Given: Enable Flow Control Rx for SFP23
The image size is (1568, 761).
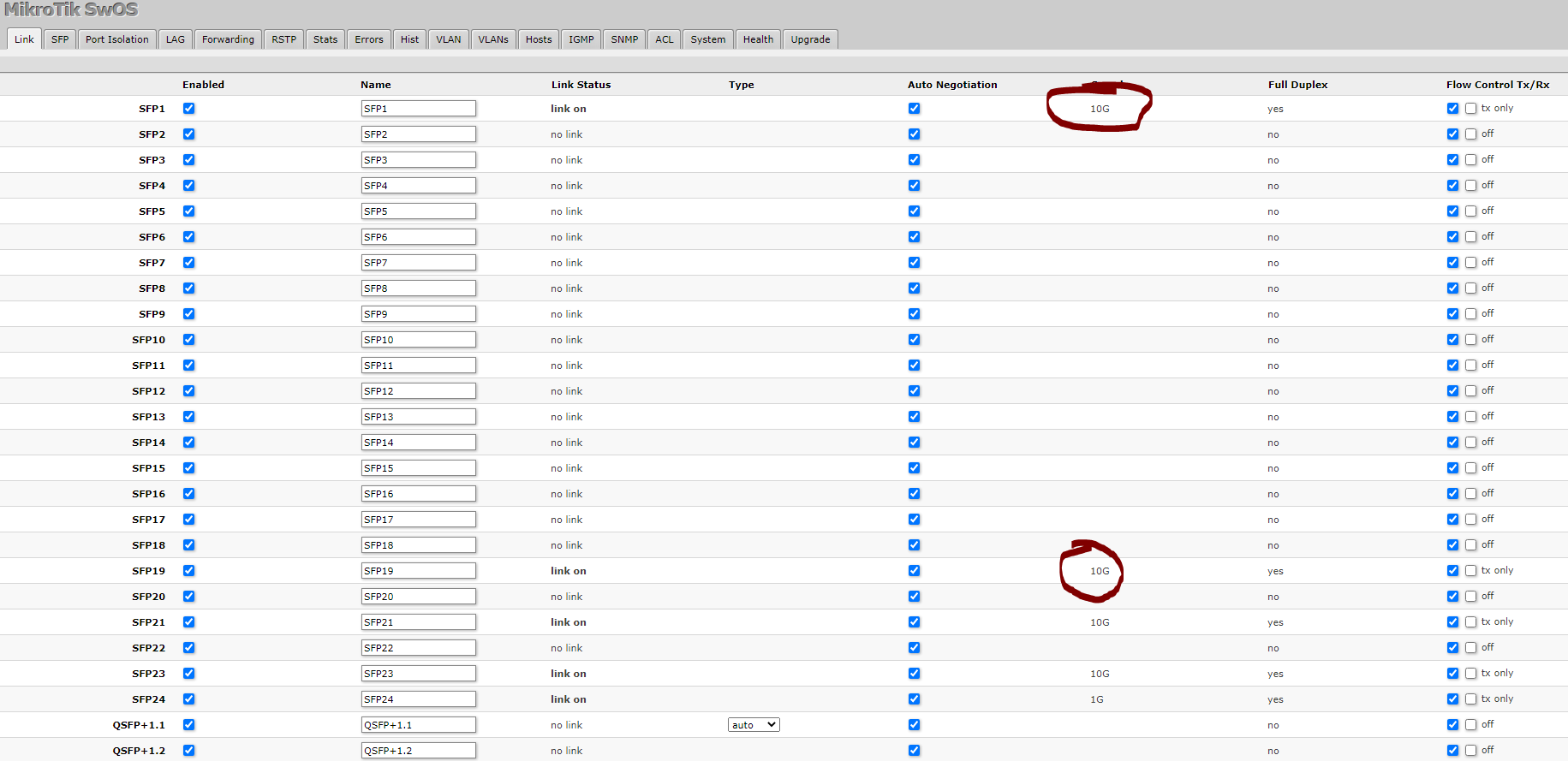Looking at the screenshot, I should [x=1470, y=673].
